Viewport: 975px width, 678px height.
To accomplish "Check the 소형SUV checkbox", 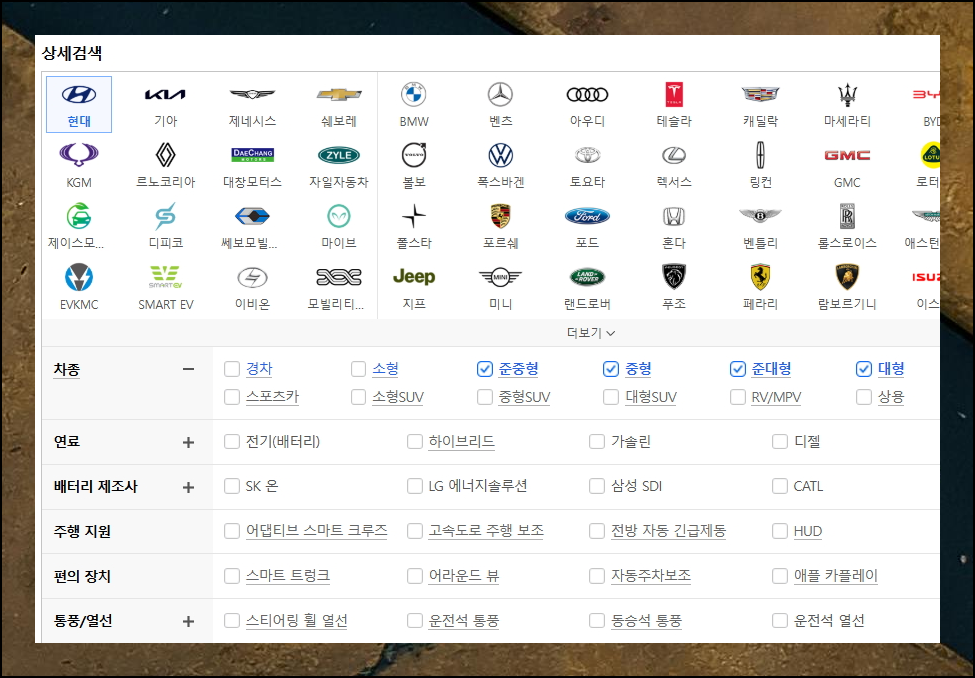I will coord(358,397).
